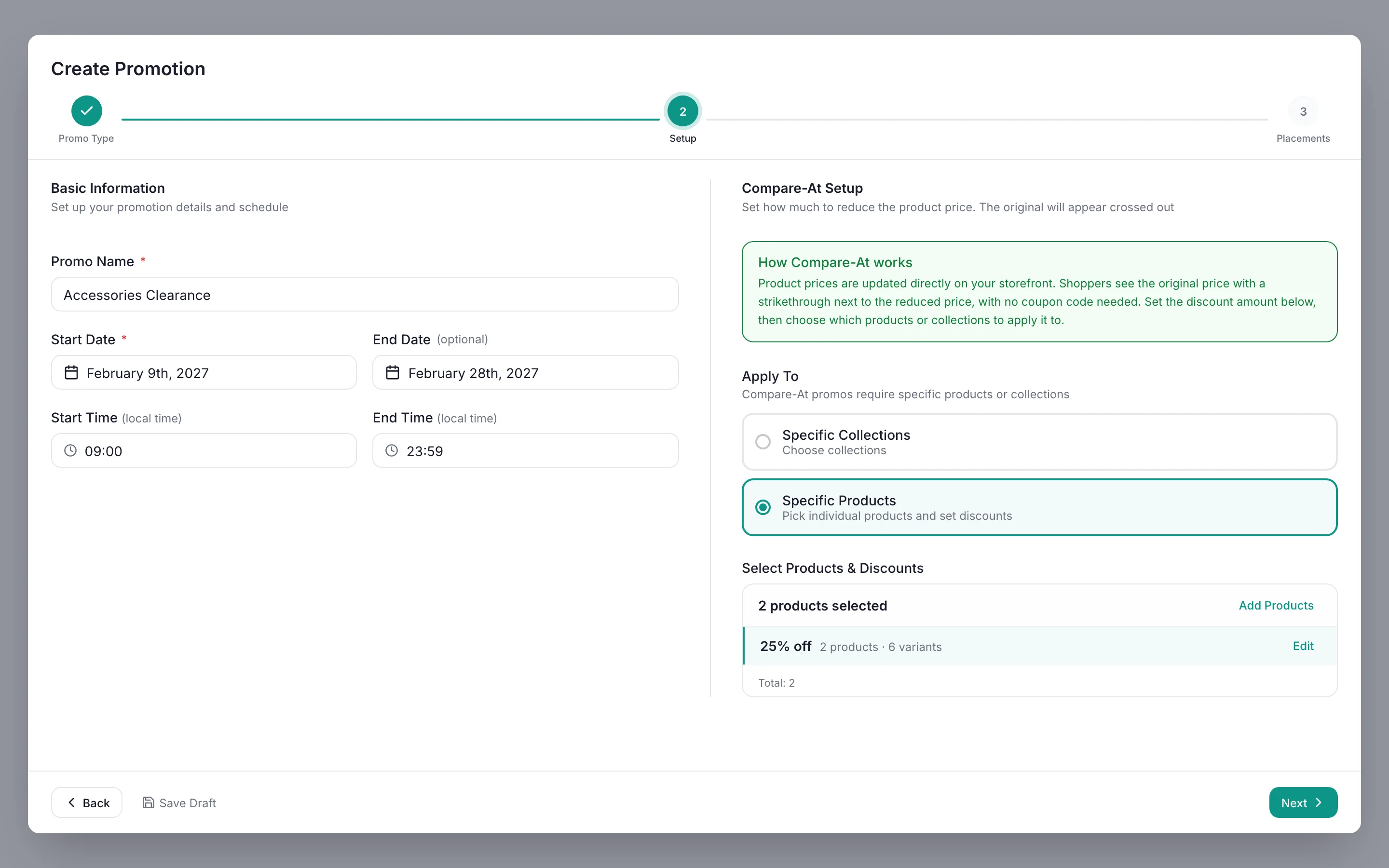This screenshot has width=1389, height=868.
Task: Click the Promo Name input field
Action: 365,295
